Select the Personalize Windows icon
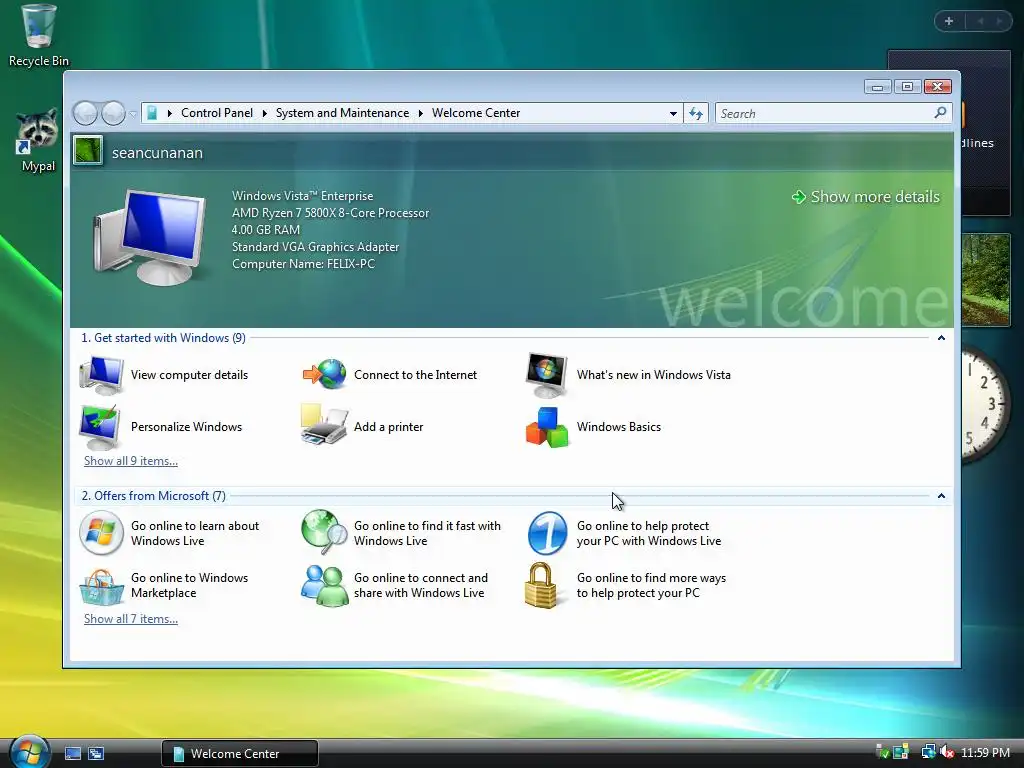1024x768 pixels. coord(100,427)
